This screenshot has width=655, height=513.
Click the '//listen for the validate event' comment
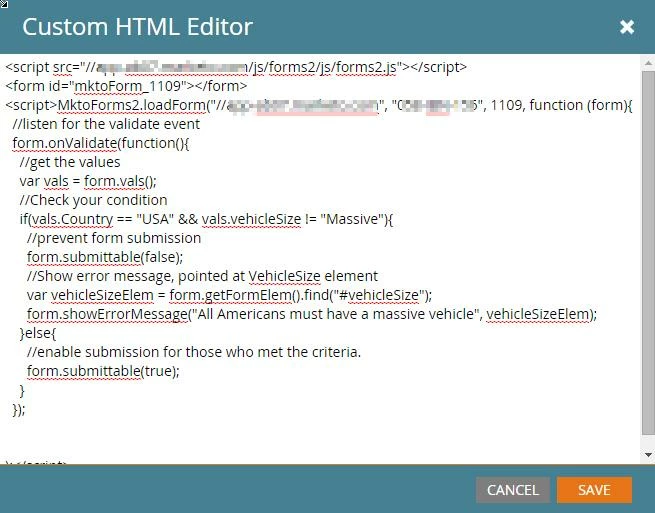106,124
